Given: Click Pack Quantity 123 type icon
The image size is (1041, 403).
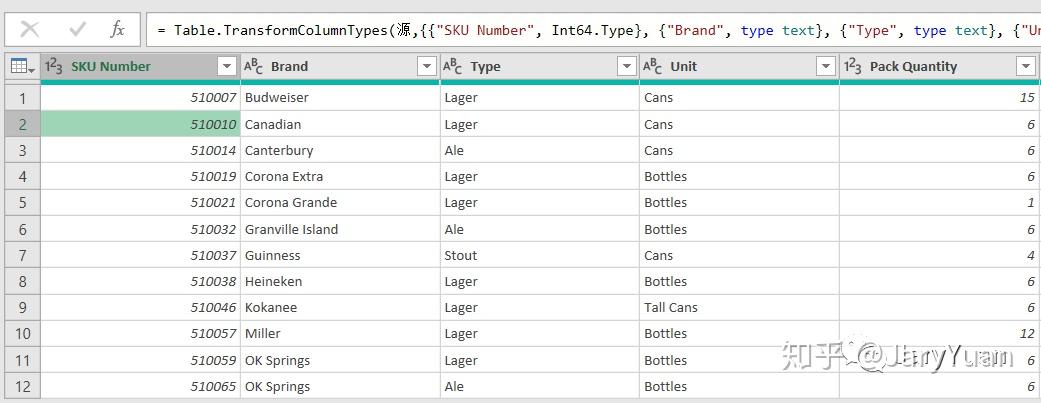Looking at the screenshot, I should pyautogui.click(x=853, y=67).
